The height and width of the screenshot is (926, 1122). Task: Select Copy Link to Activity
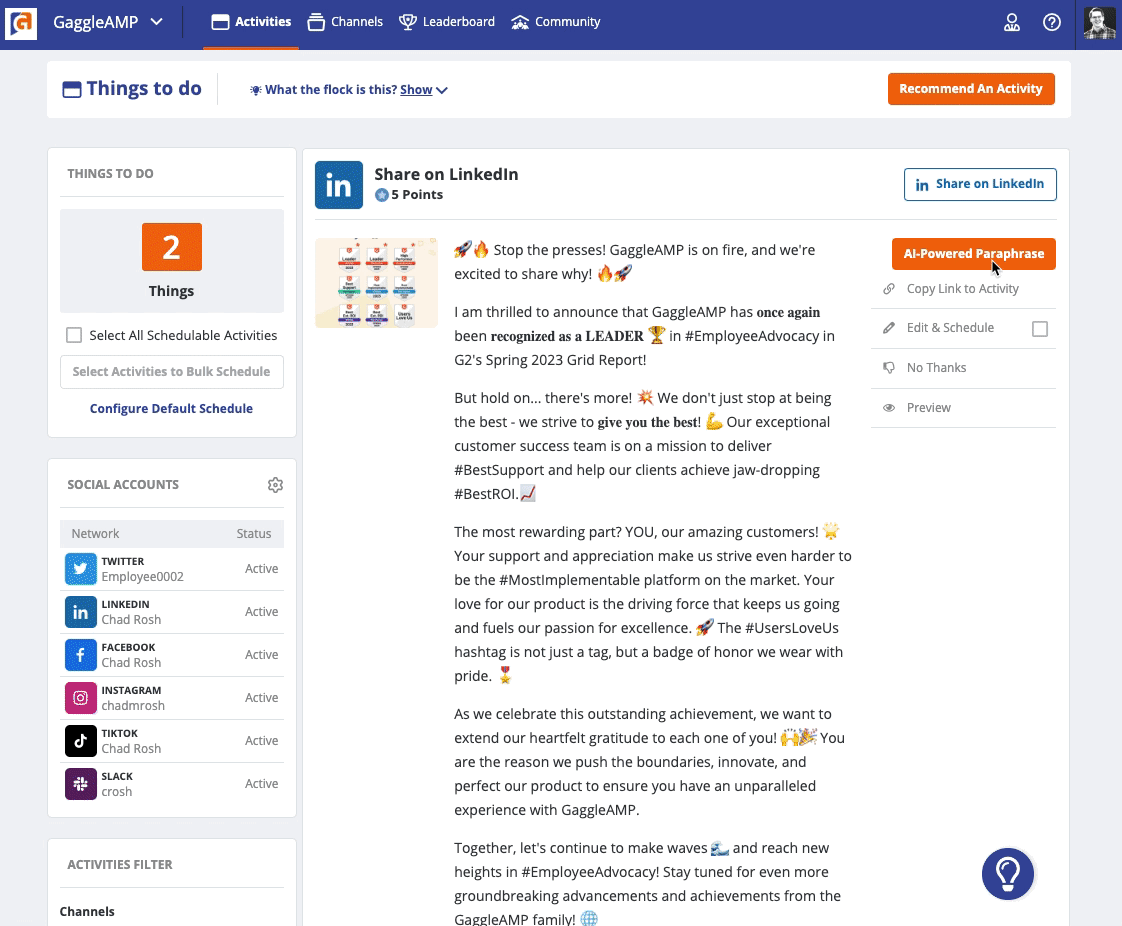(x=962, y=289)
